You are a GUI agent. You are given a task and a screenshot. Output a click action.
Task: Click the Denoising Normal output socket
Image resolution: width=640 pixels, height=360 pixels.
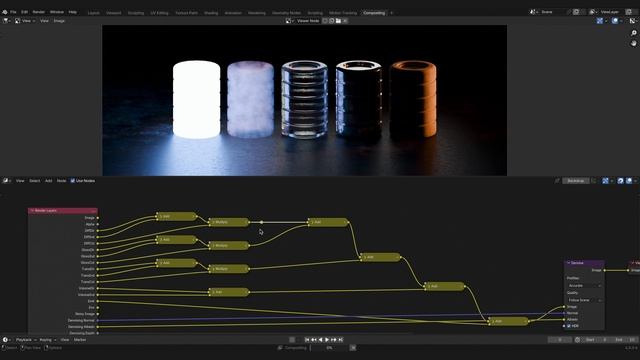(x=98, y=320)
